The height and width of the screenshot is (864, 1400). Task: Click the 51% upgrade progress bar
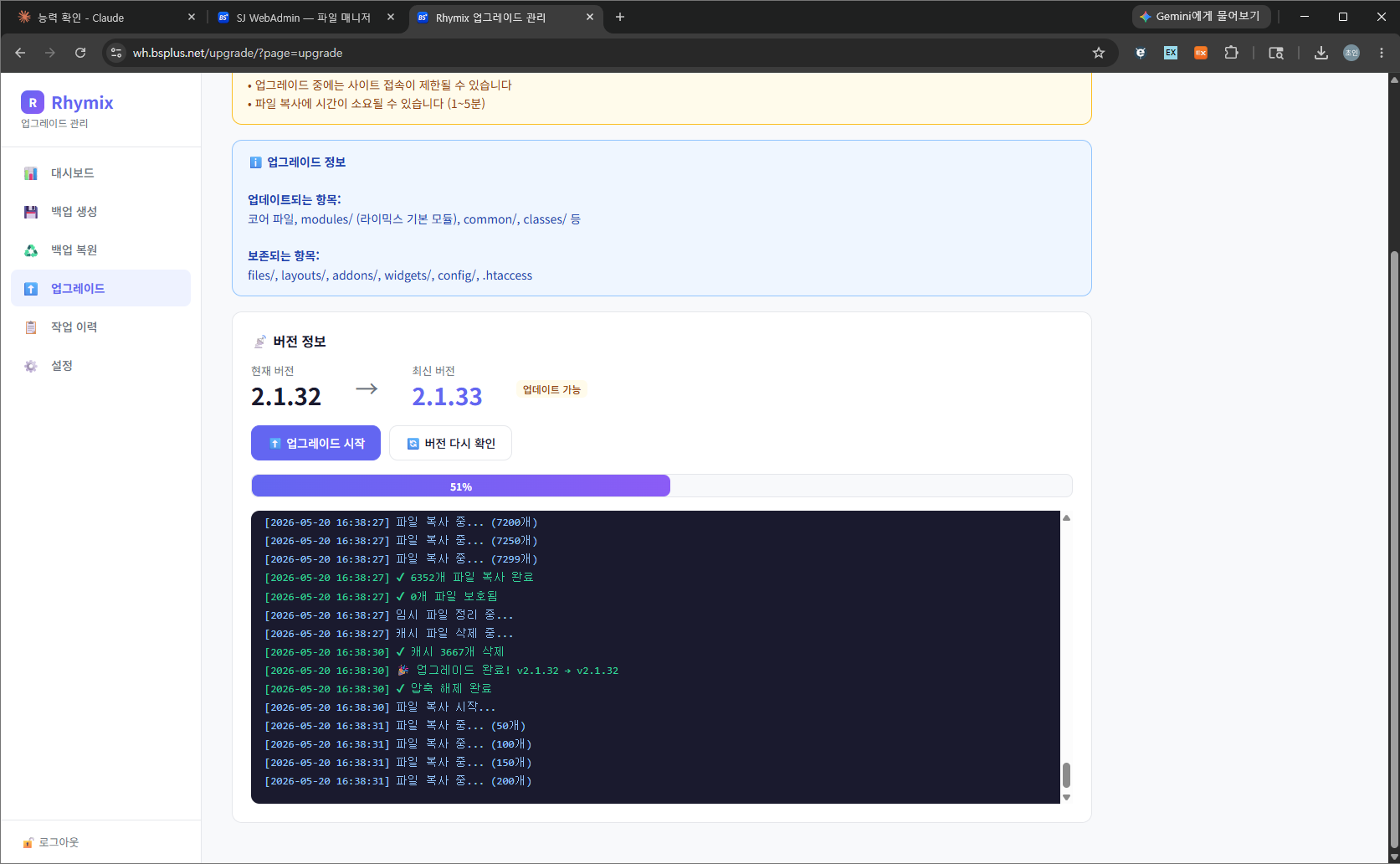(x=661, y=486)
